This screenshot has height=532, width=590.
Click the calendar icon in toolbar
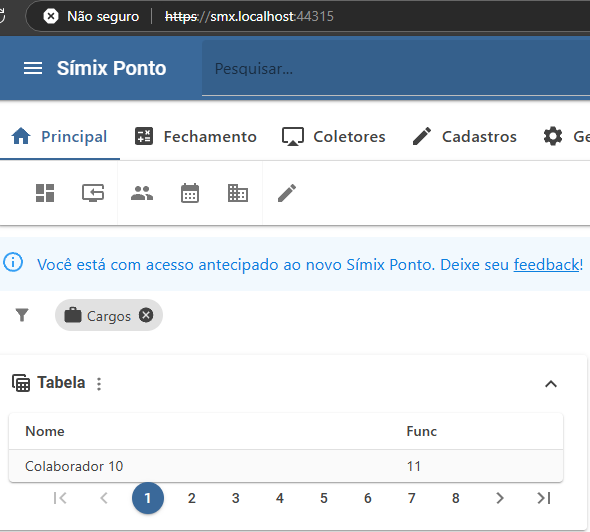coord(190,193)
